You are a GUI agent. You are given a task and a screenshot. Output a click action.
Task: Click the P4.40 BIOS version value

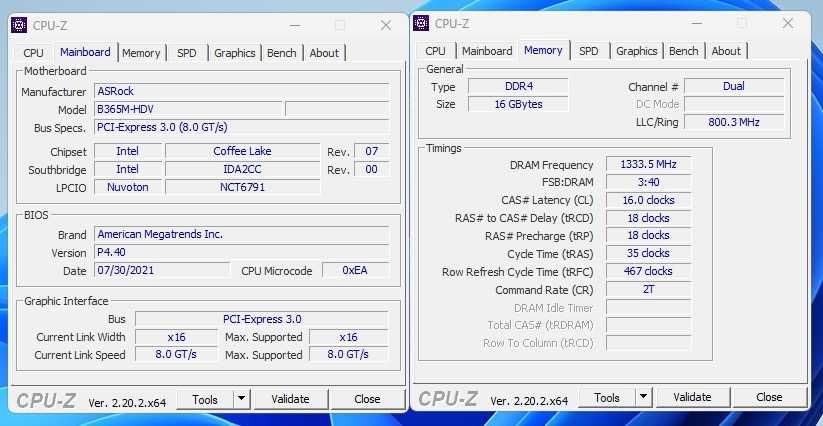point(242,252)
